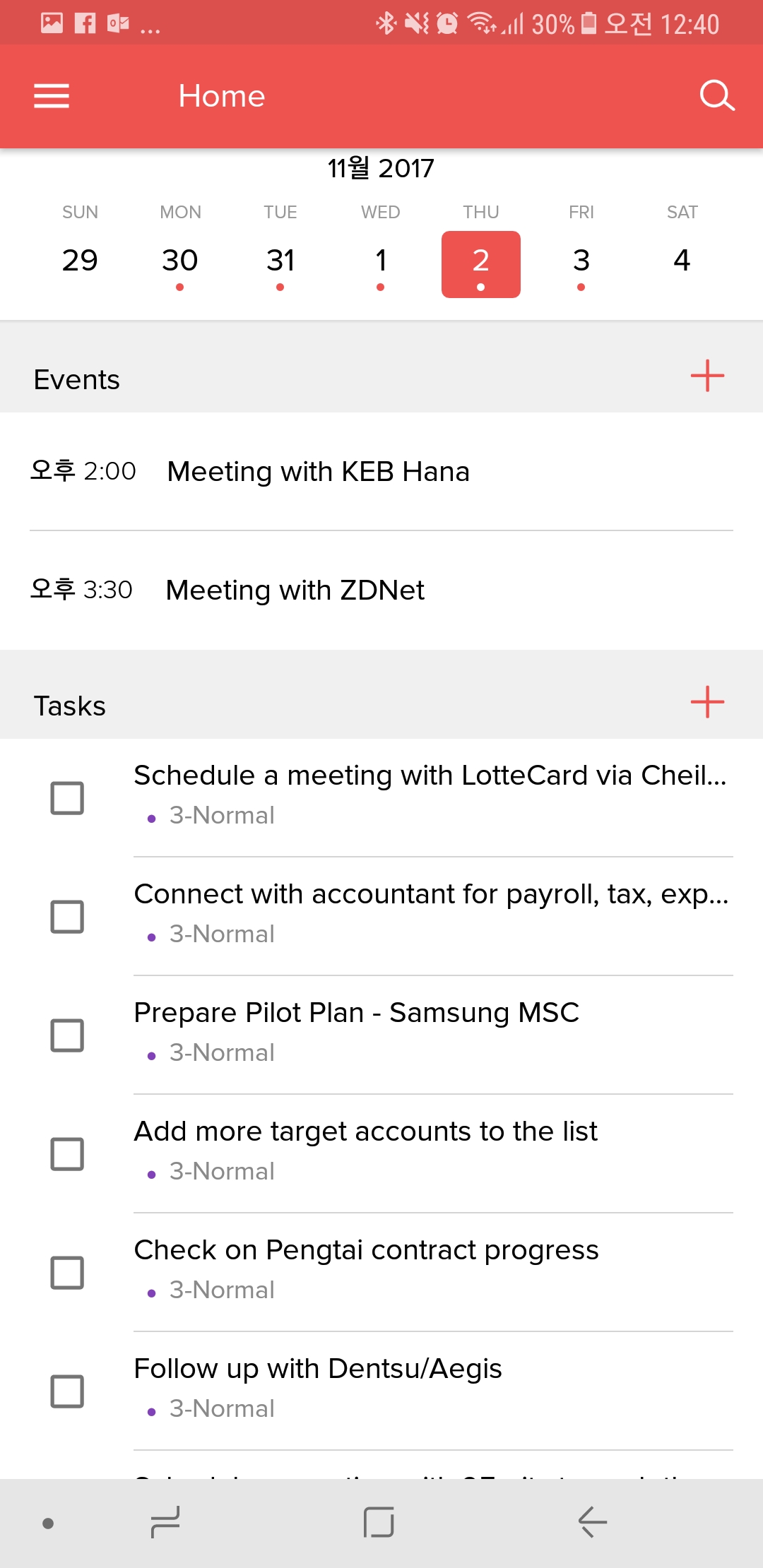Tap the search magnifier icon

(x=716, y=96)
